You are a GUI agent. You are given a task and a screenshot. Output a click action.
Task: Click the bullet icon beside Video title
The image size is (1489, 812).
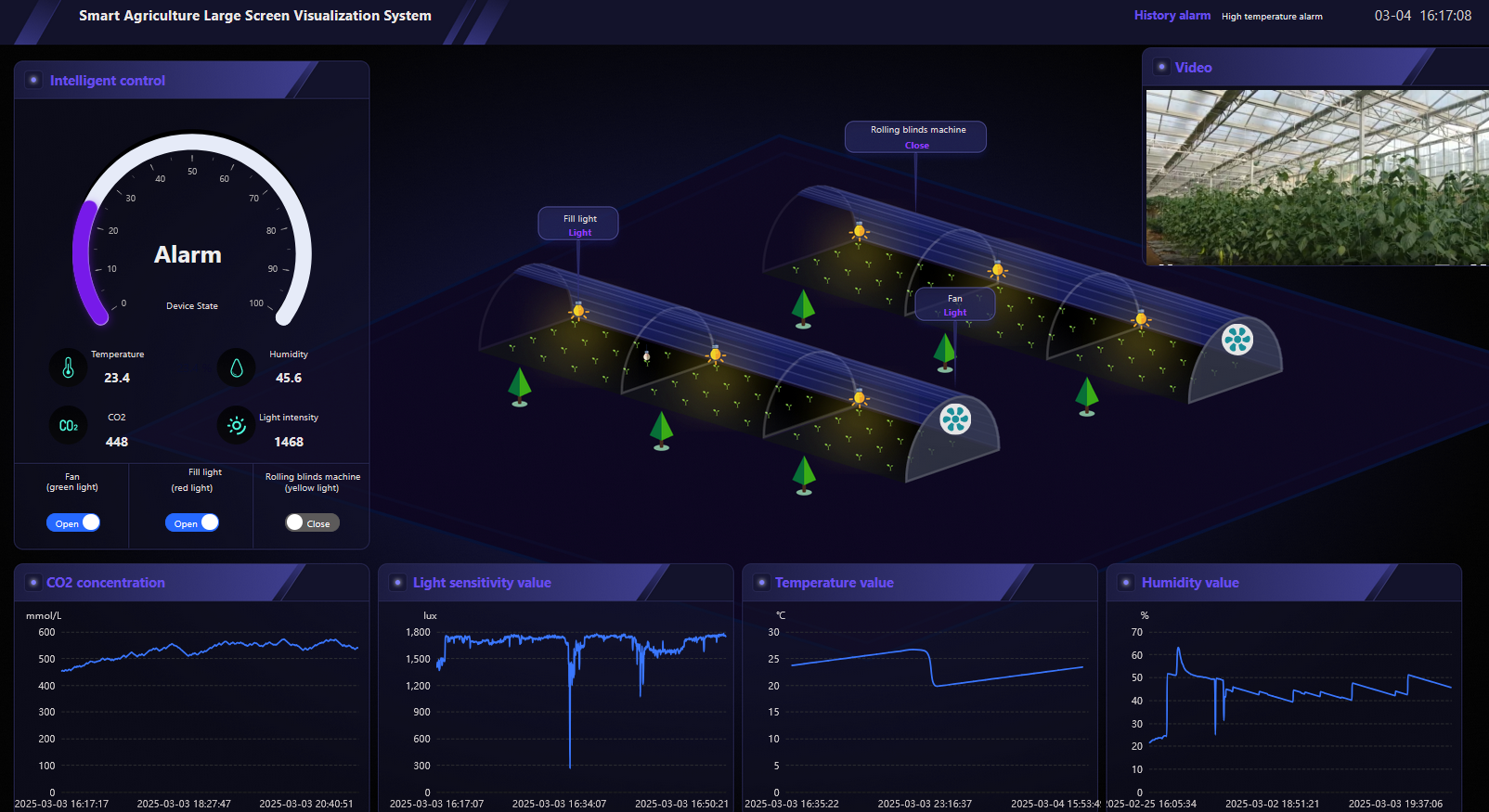(1161, 67)
